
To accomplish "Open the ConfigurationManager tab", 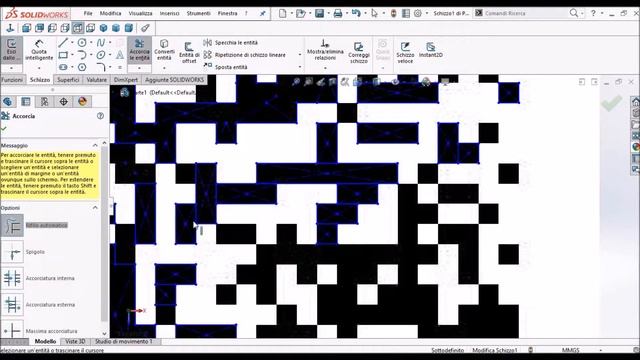I will [x=44, y=101].
